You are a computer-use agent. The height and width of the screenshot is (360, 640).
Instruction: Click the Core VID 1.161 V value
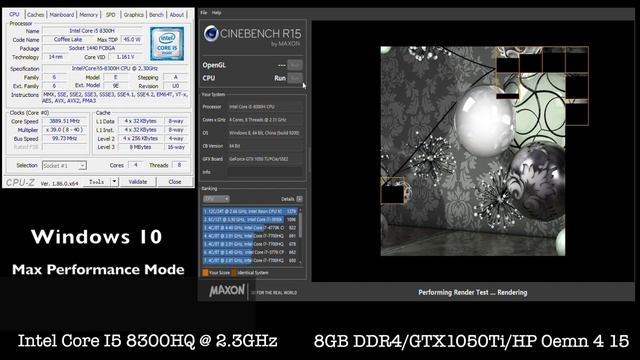pos(126,57)
